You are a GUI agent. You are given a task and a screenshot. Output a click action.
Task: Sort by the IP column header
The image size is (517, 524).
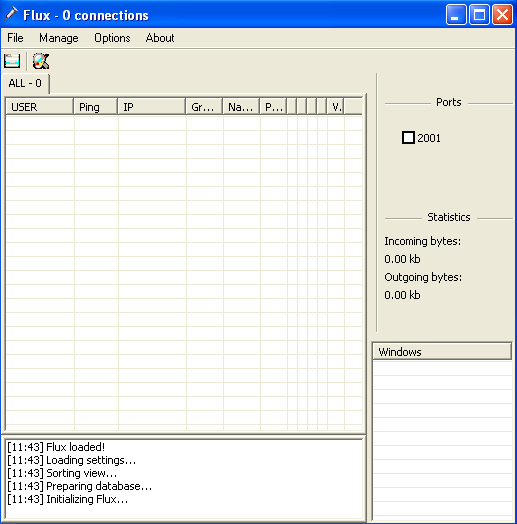point(152,107)
